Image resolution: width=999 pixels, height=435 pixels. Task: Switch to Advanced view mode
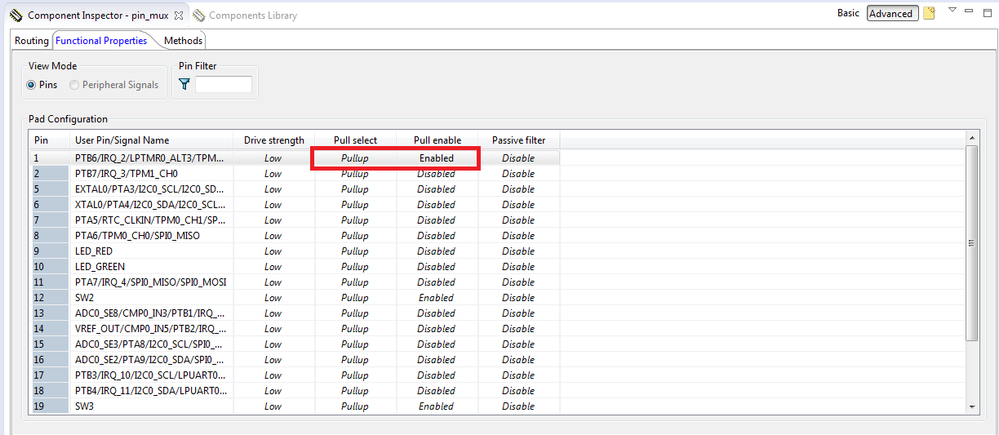point(891,13)
